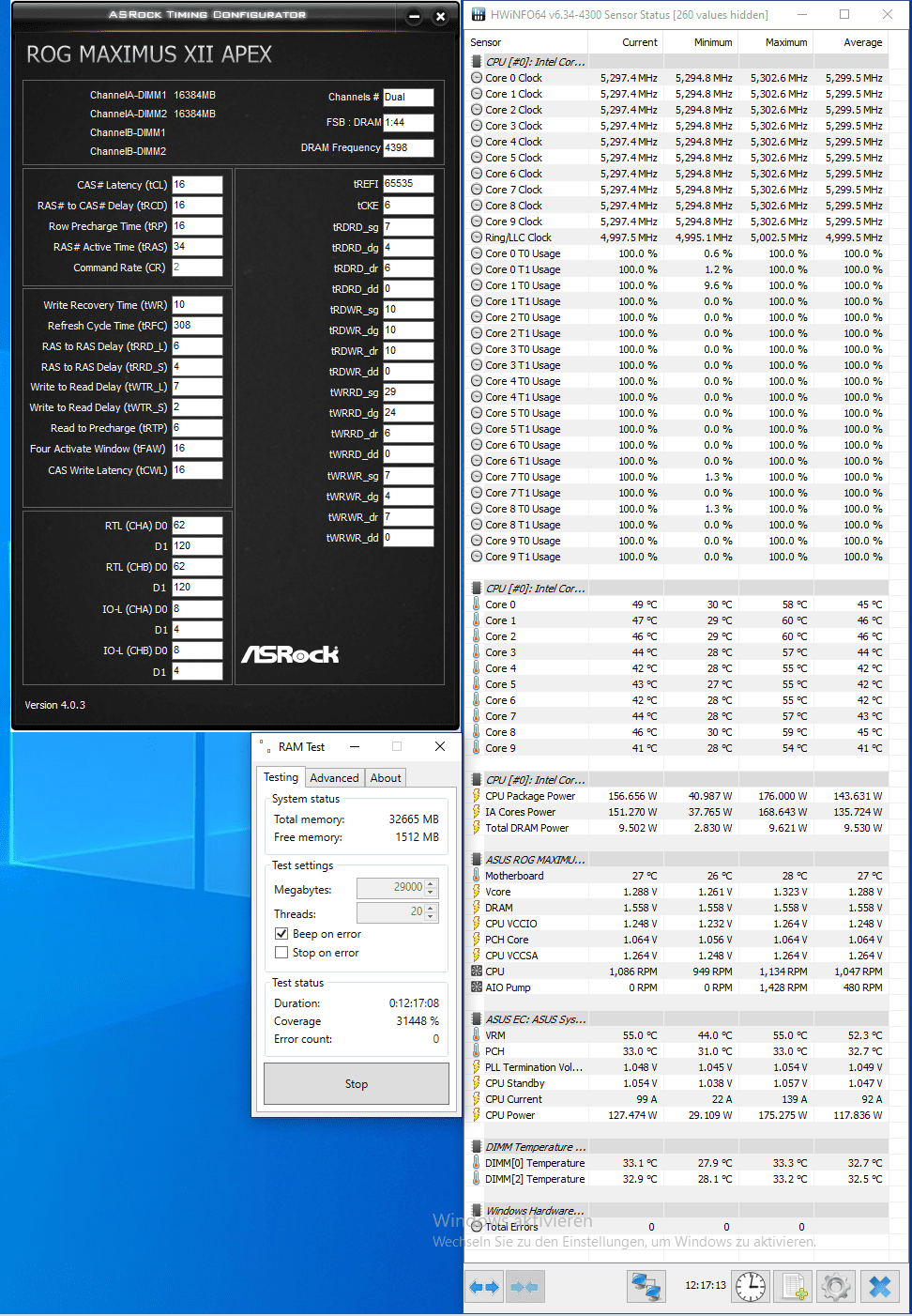
Task: Click the DRAM Frequency field showing 4398
Action: click(x=408, y=147)
